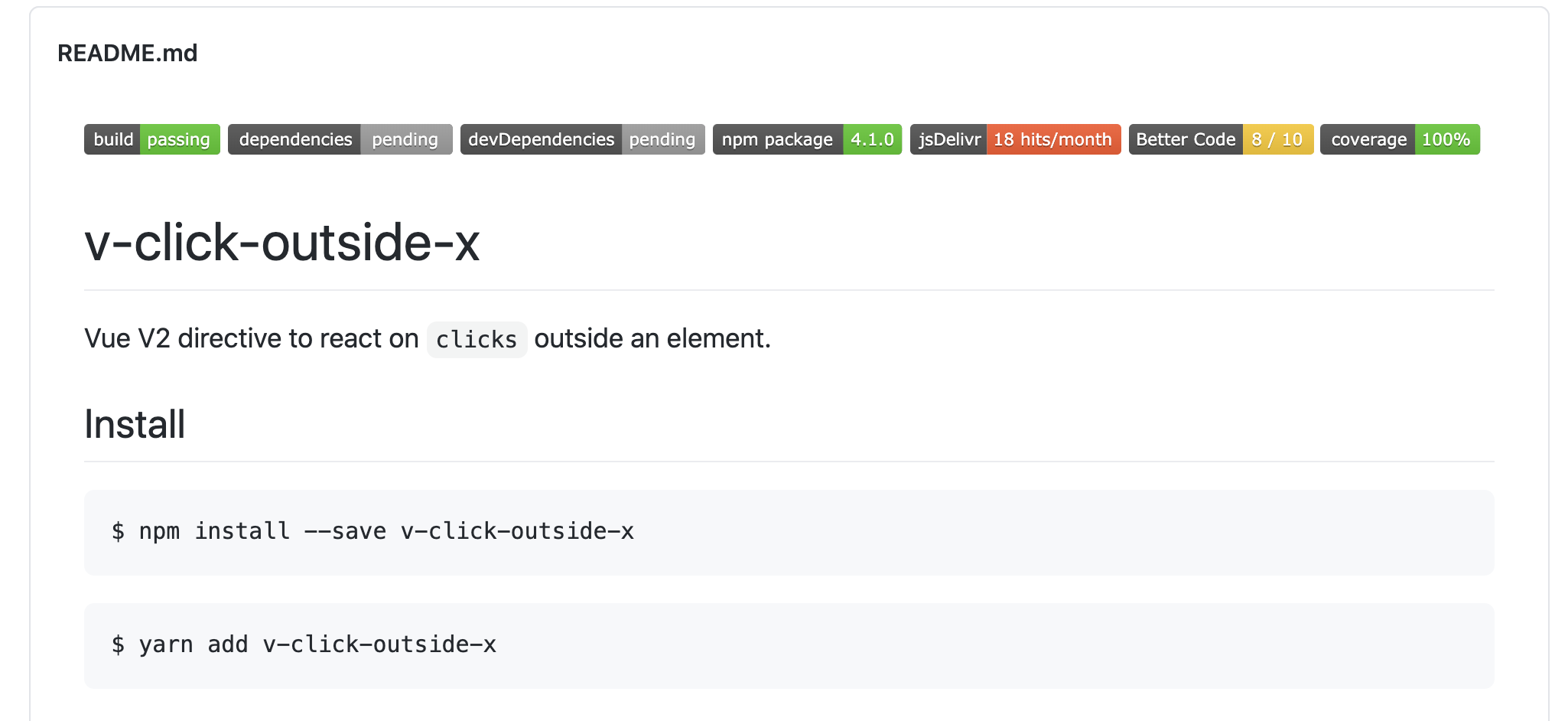Screen dimensions: 1568x721
Task: Open the build passing badge
Action: 152,139
